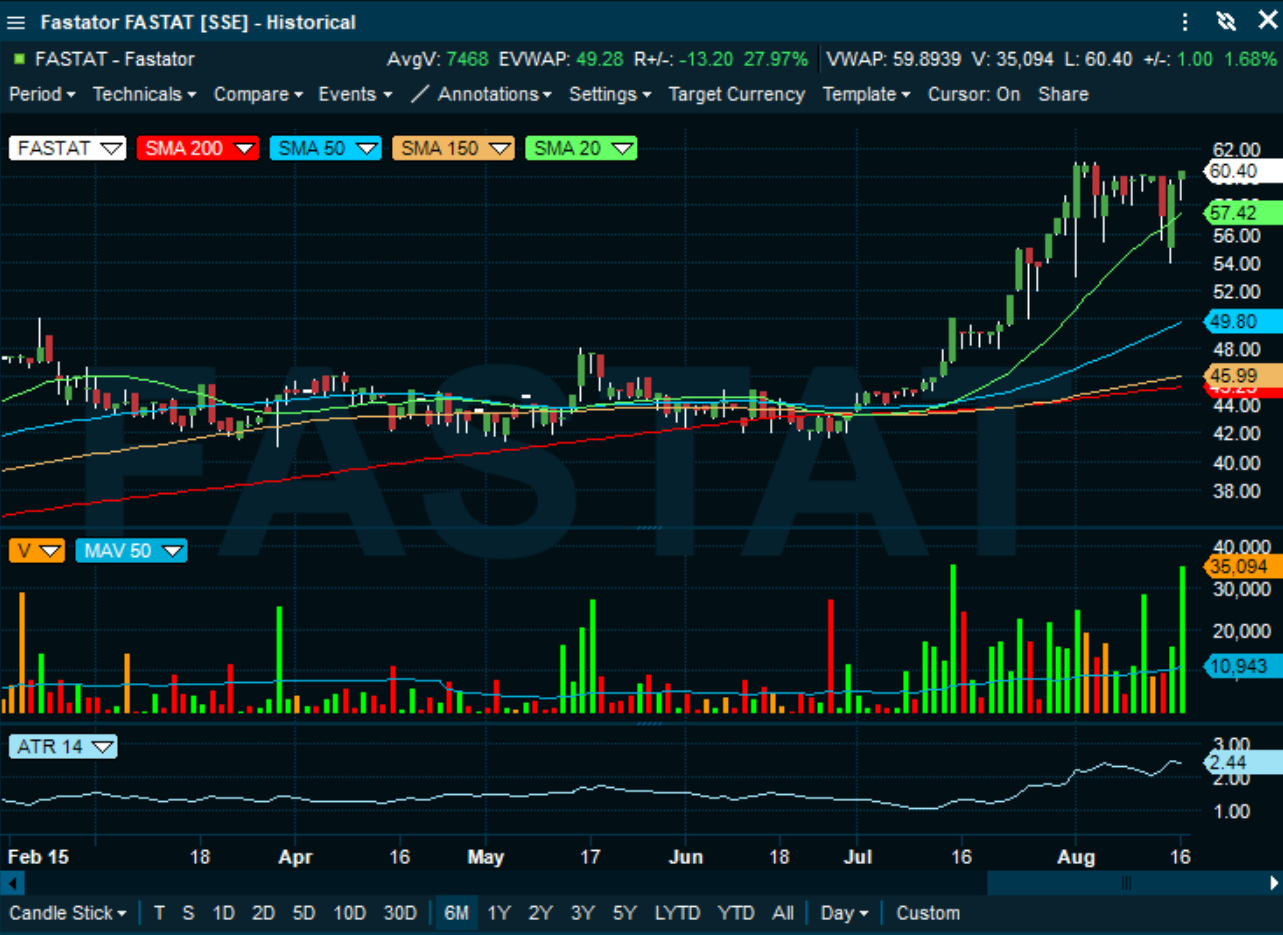This screenshot has height=935, width=1283.
Task: Select the 1D time range
Action: tap(223, 913)
